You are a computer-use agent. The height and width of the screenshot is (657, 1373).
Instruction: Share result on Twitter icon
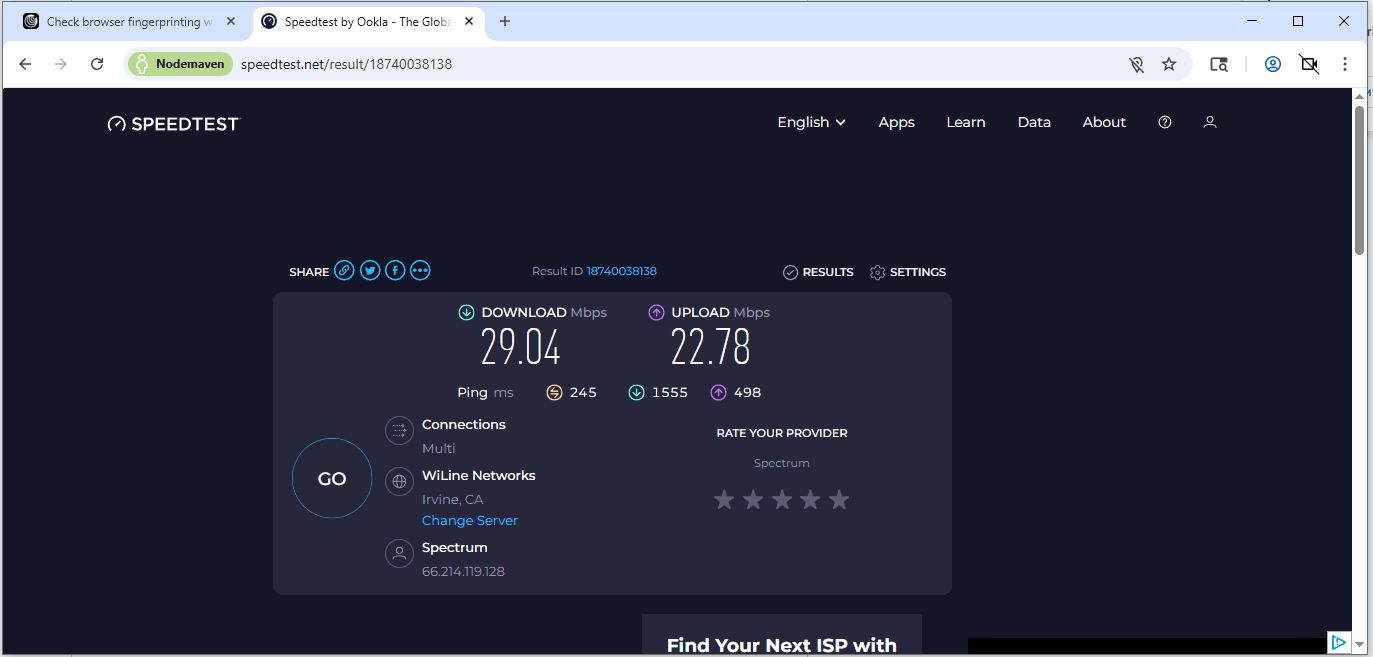click(370, 271)
